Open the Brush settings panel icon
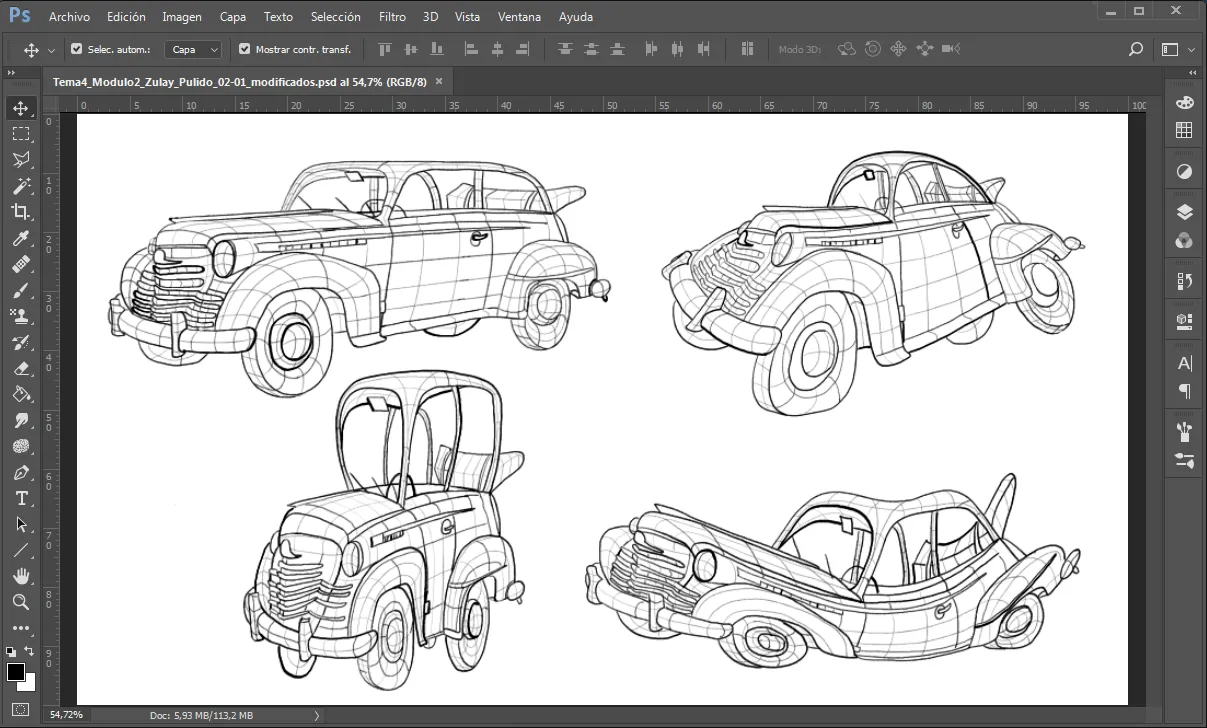Image resolution: width=1207 pixels, height=728 pixels. (1184, 460)
